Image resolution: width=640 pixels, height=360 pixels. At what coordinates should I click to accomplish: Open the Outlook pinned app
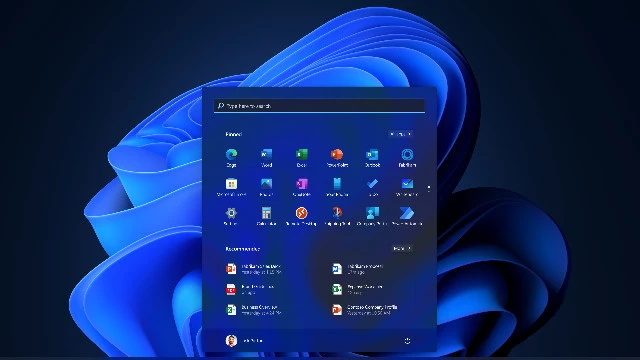coord(372,158)
